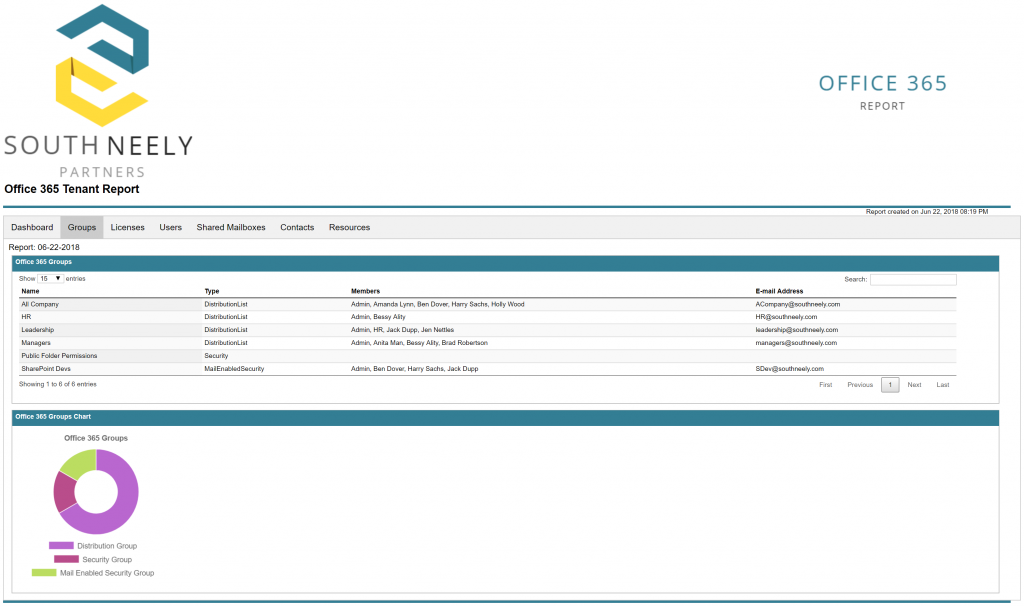The image size is (1024, 607).
Task: Open the Dashboard tab
Action: (x=32, y=227)
